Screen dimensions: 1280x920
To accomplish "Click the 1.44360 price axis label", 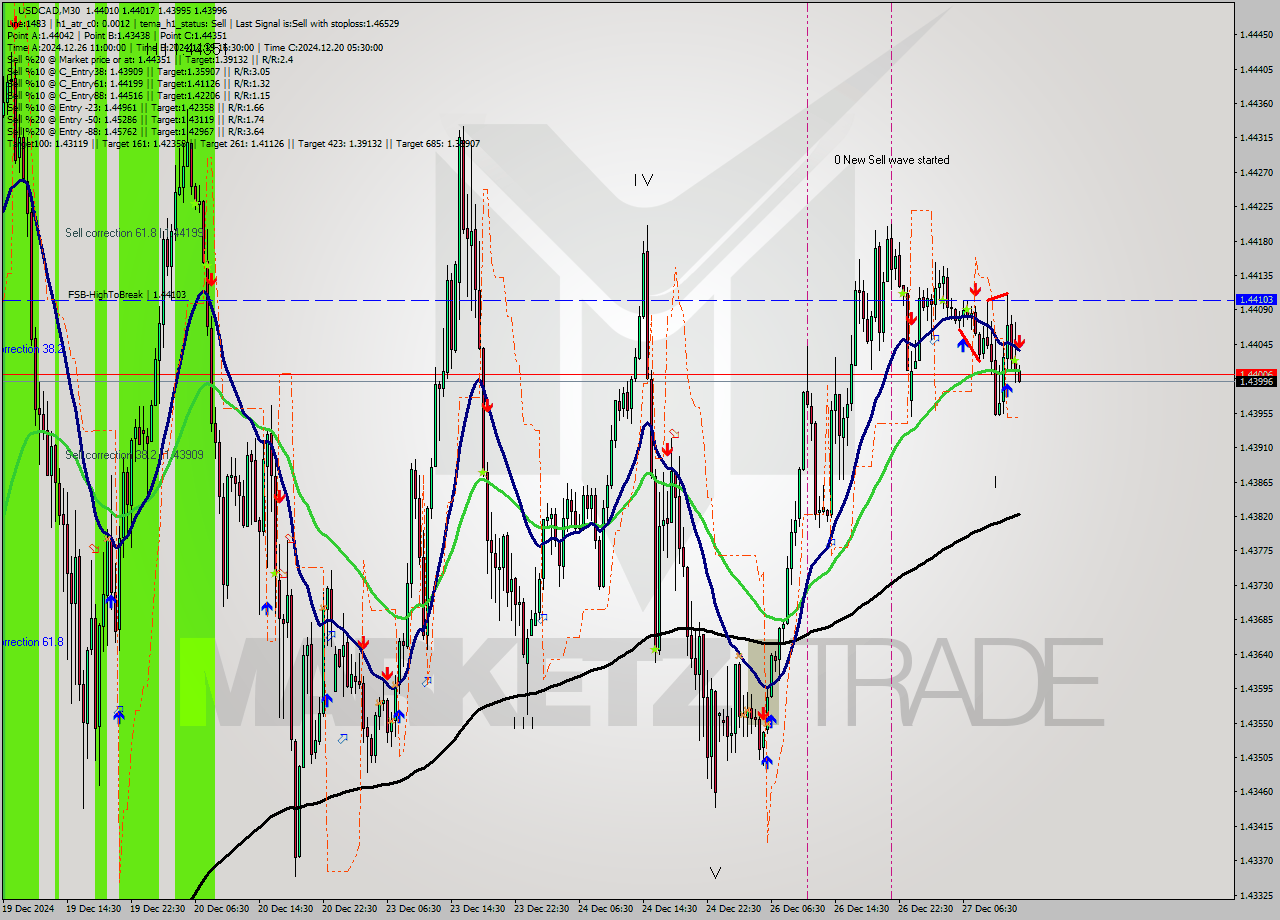I will point(1256,103).
